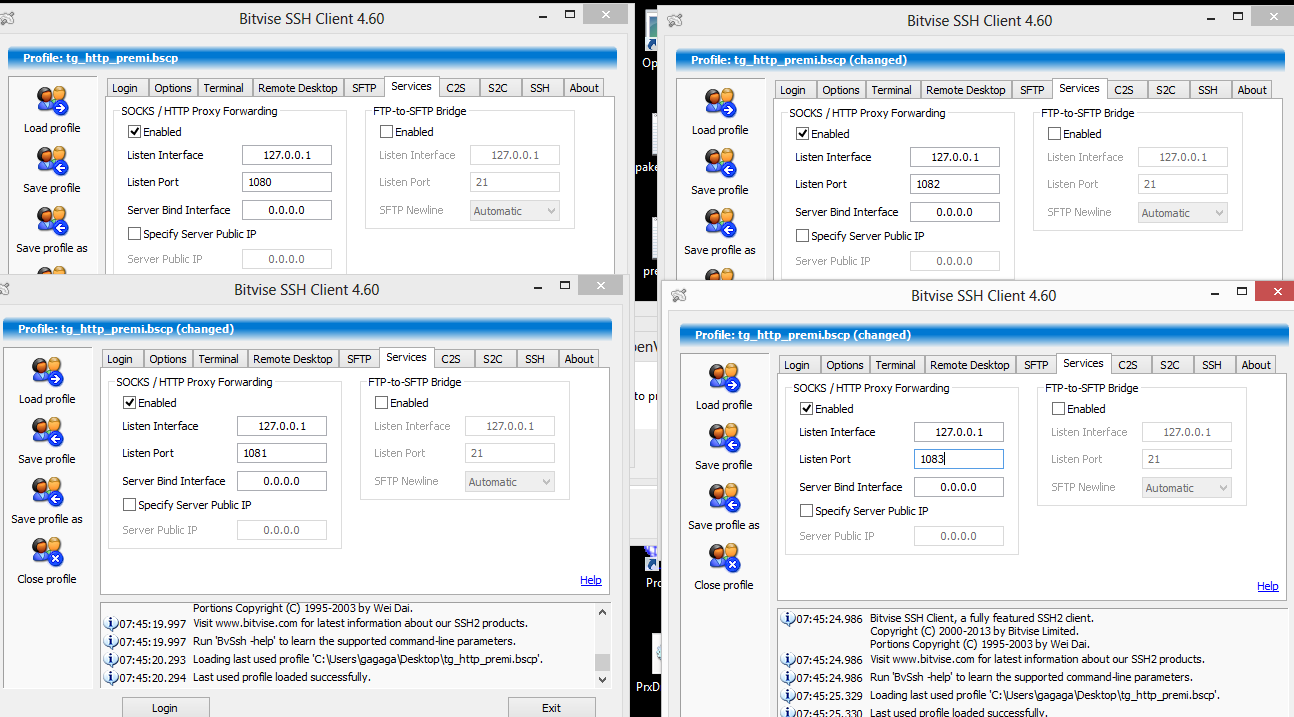Click the log scrollbar thumb in port 1081 window

point(602,662)
